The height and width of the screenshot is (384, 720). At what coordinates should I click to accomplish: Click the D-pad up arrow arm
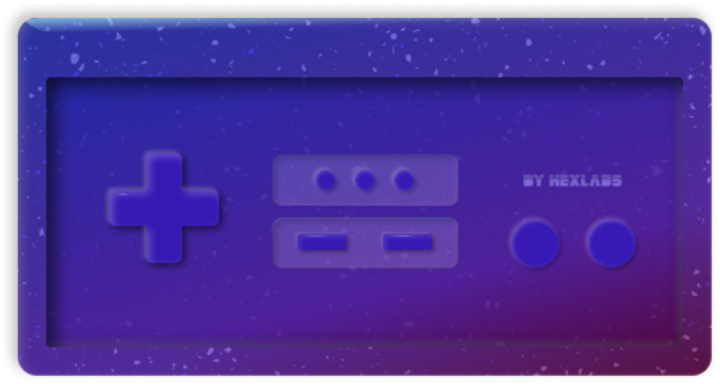point(163,170)
